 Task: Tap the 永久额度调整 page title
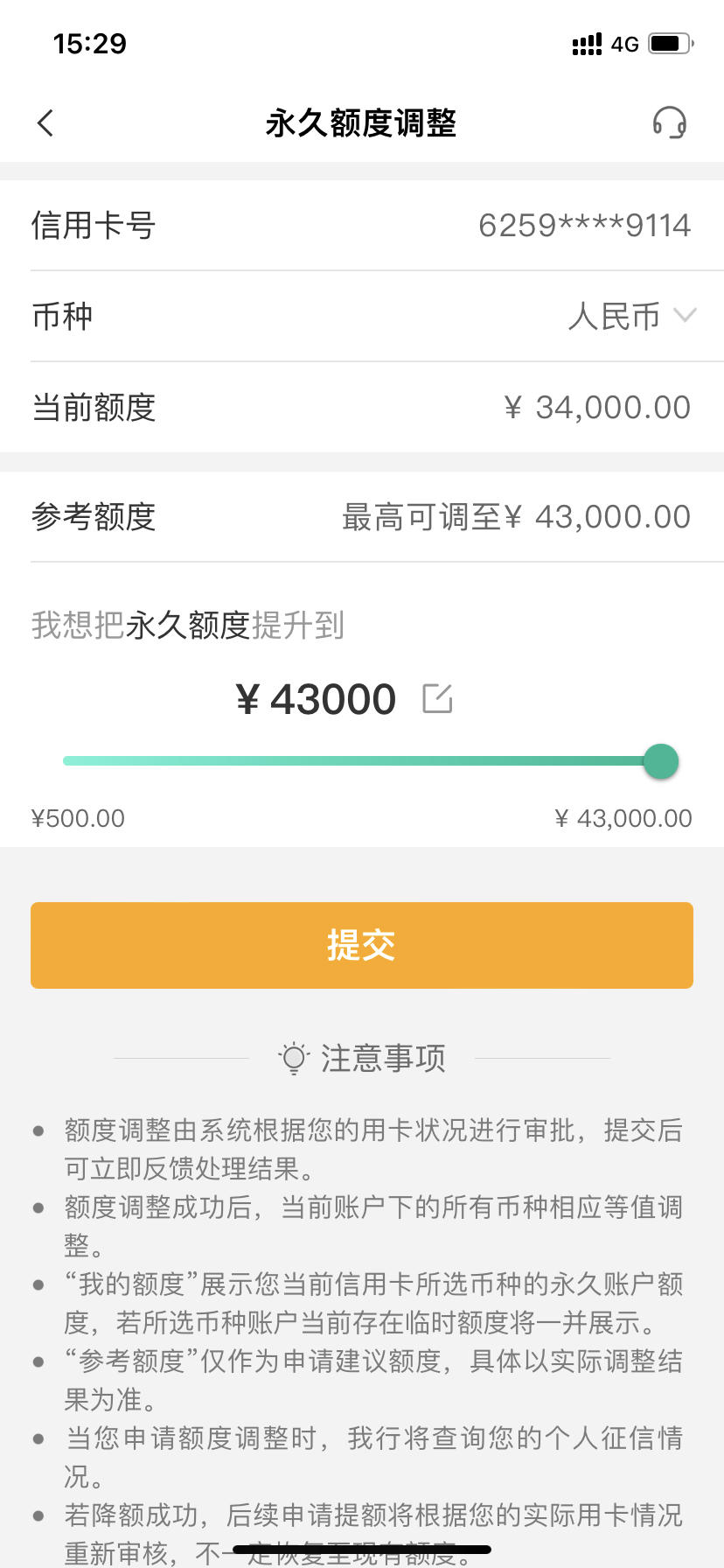[x=361, y=123]
